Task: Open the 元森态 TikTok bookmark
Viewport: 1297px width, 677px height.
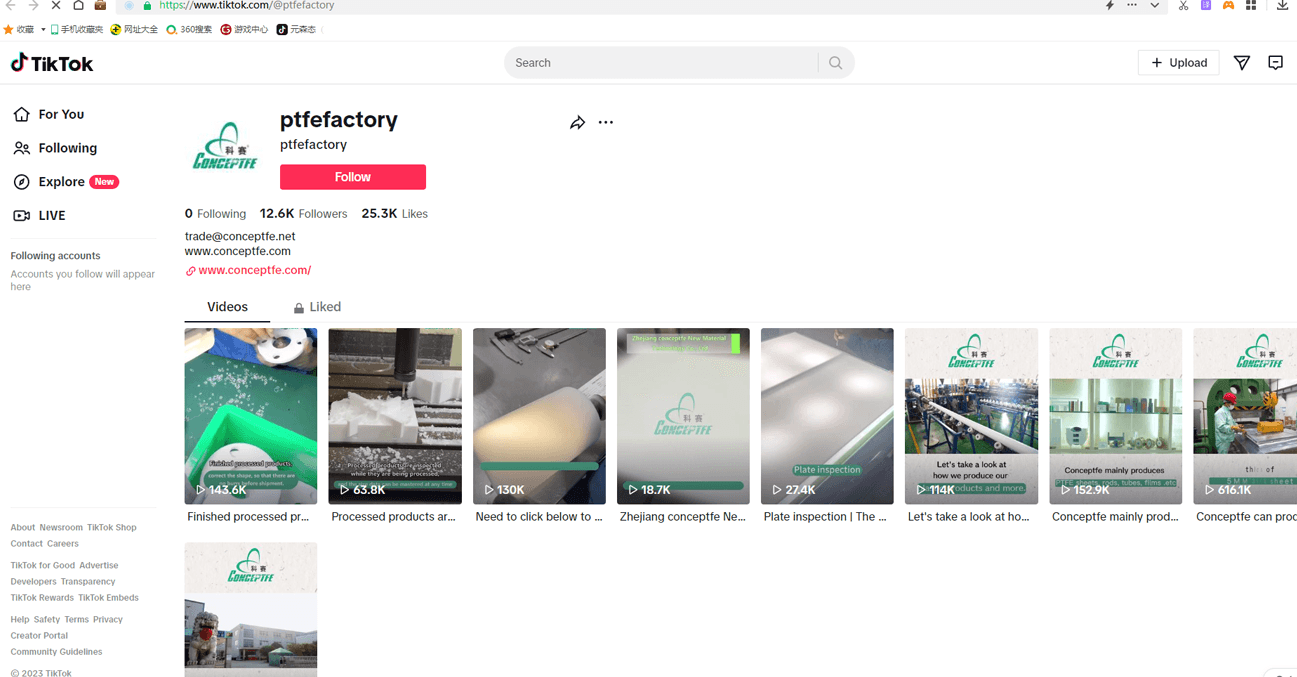Action: coord(296,29)
